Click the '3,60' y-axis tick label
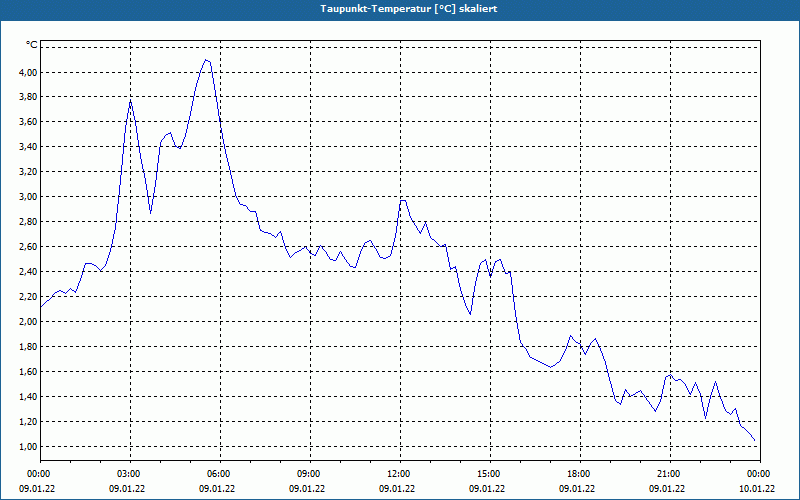Image resolution: width=800 pixels, height=500 pixels. point(29,122)
